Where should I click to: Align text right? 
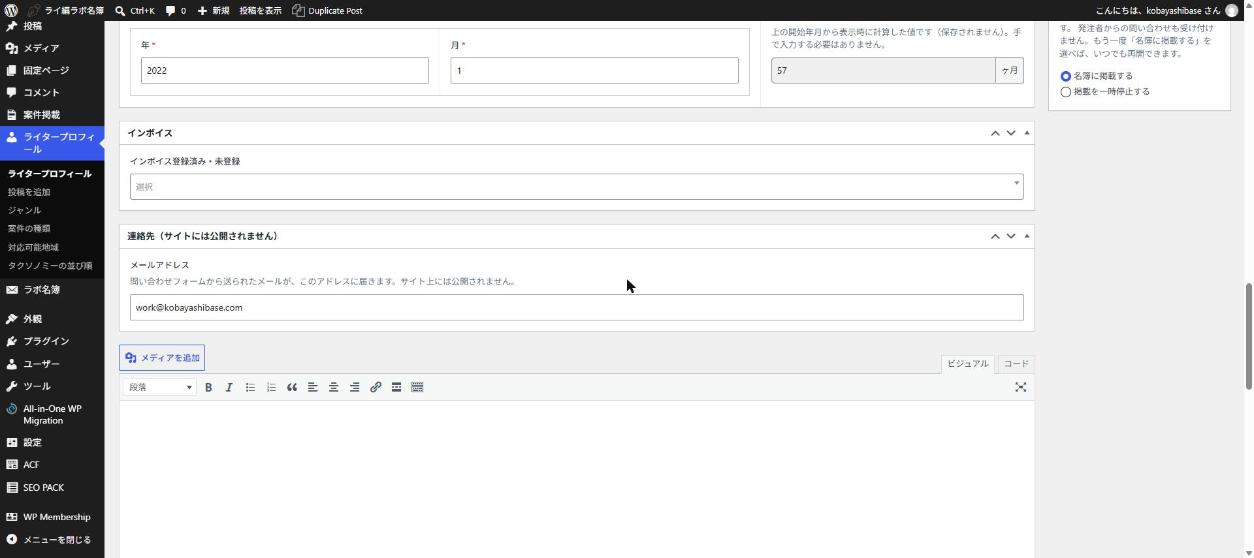[x=355, y=387]
